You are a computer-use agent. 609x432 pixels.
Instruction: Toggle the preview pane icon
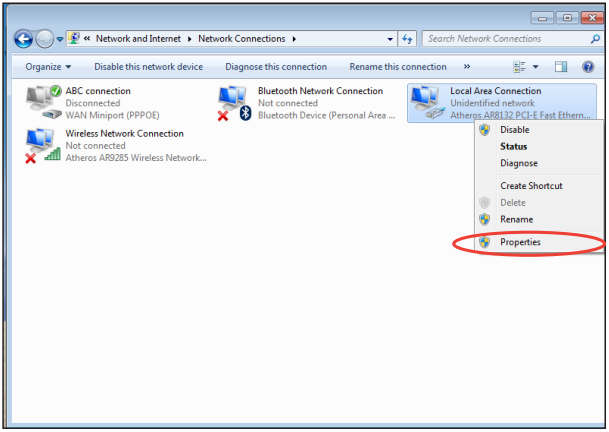pyautogui.click(x=561, y=67)
